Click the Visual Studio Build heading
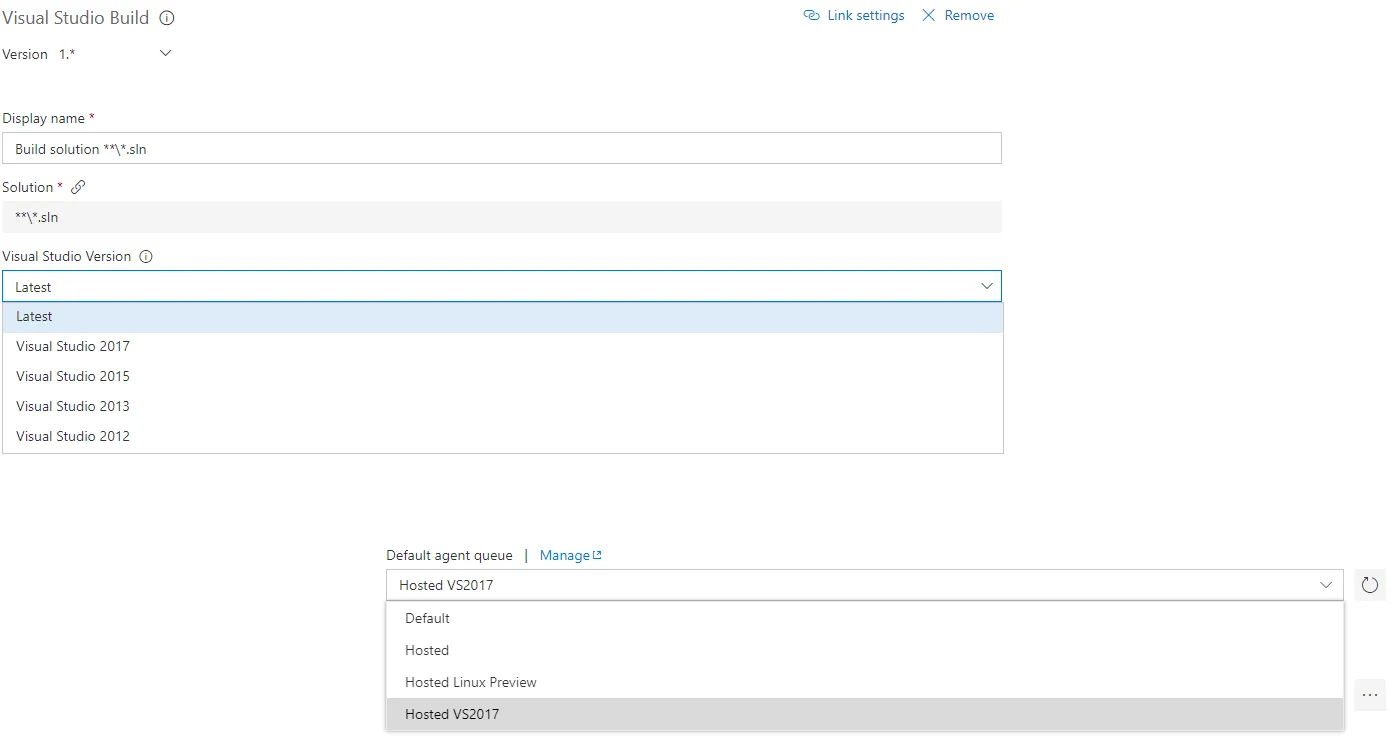 (x=76, y=18)
